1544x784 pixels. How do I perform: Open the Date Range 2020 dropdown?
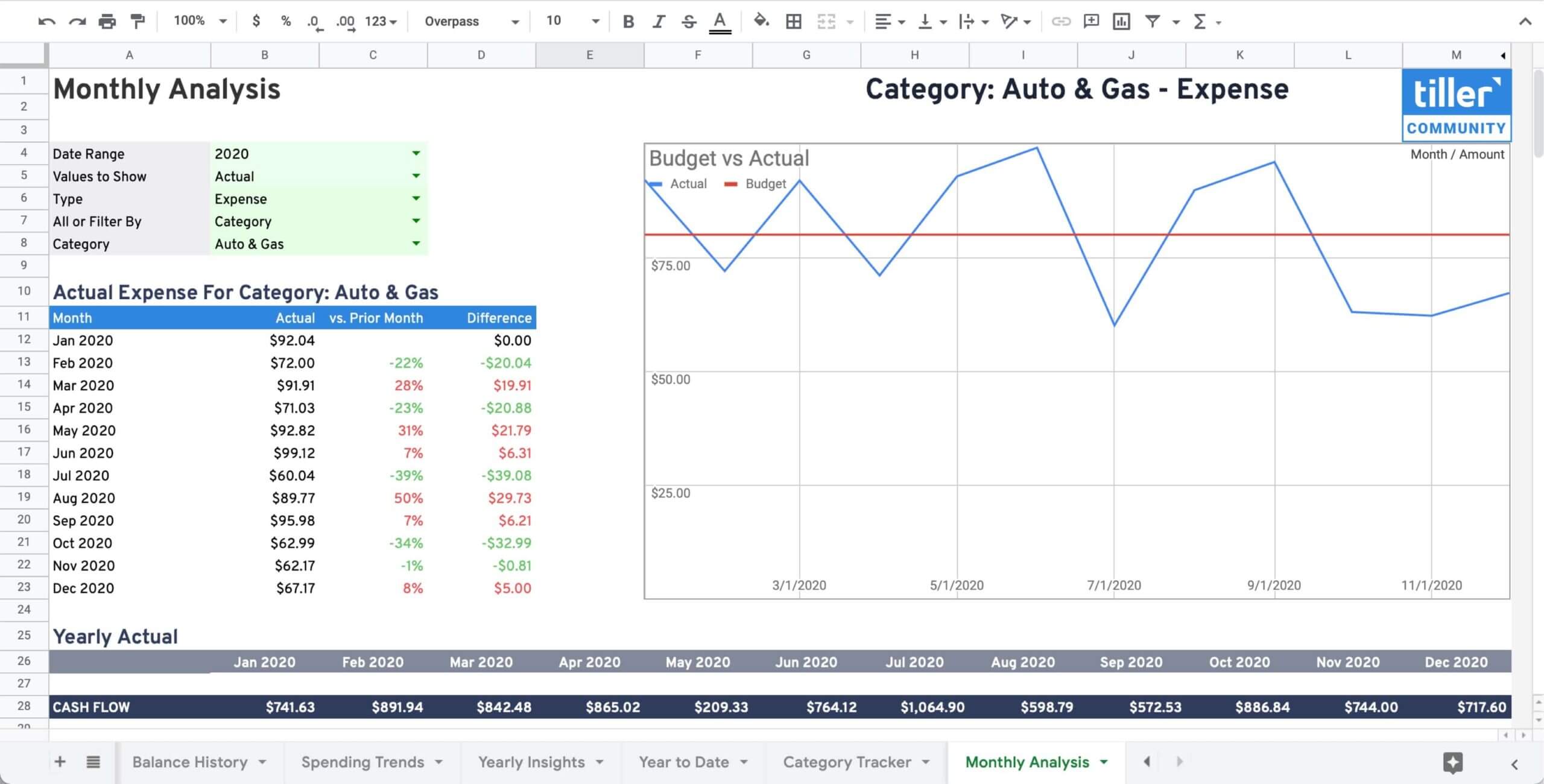point(416,153)
